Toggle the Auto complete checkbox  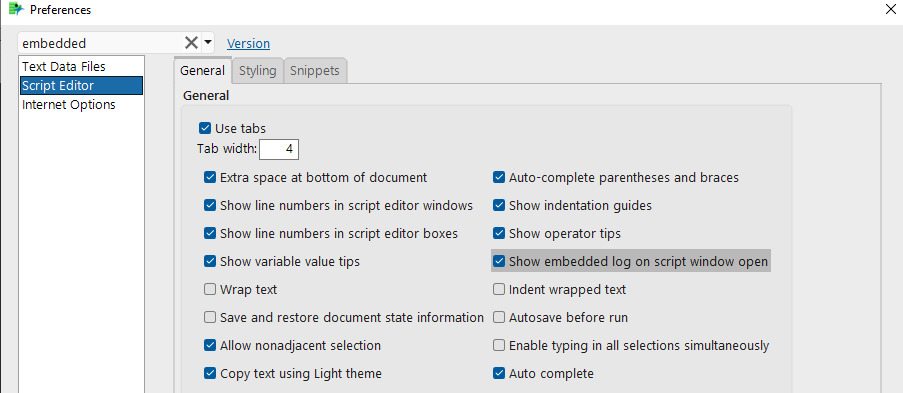(x=499, y=373)
